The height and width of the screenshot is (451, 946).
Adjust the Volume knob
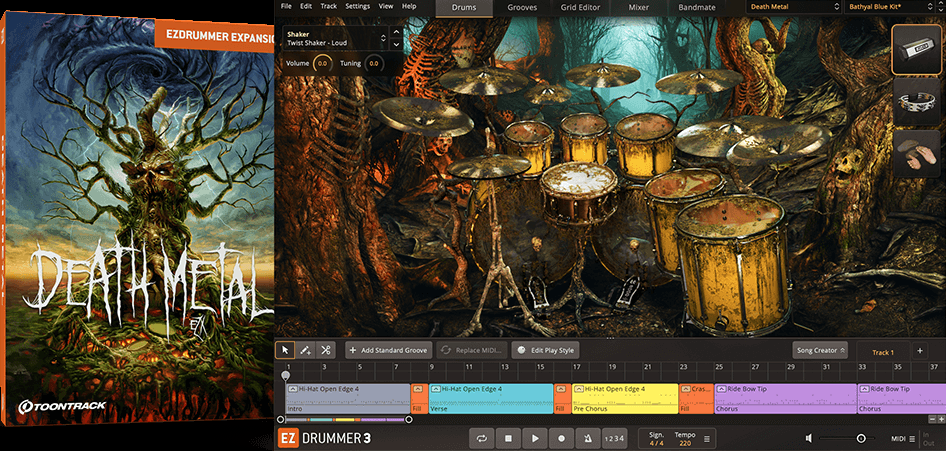(323, 63)
